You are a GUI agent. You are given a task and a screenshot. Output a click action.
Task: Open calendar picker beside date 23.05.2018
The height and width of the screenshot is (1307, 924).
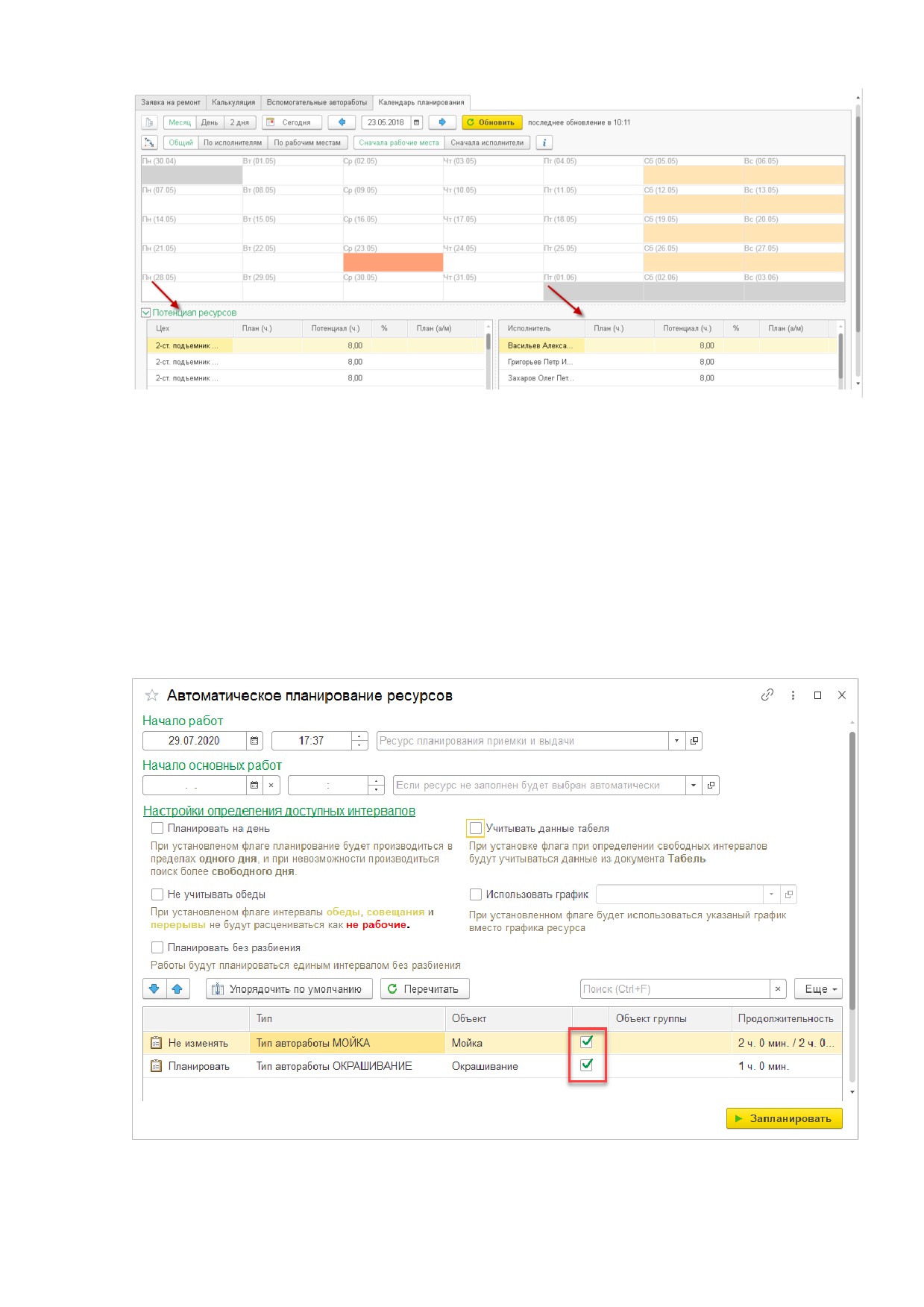(416, 122)
